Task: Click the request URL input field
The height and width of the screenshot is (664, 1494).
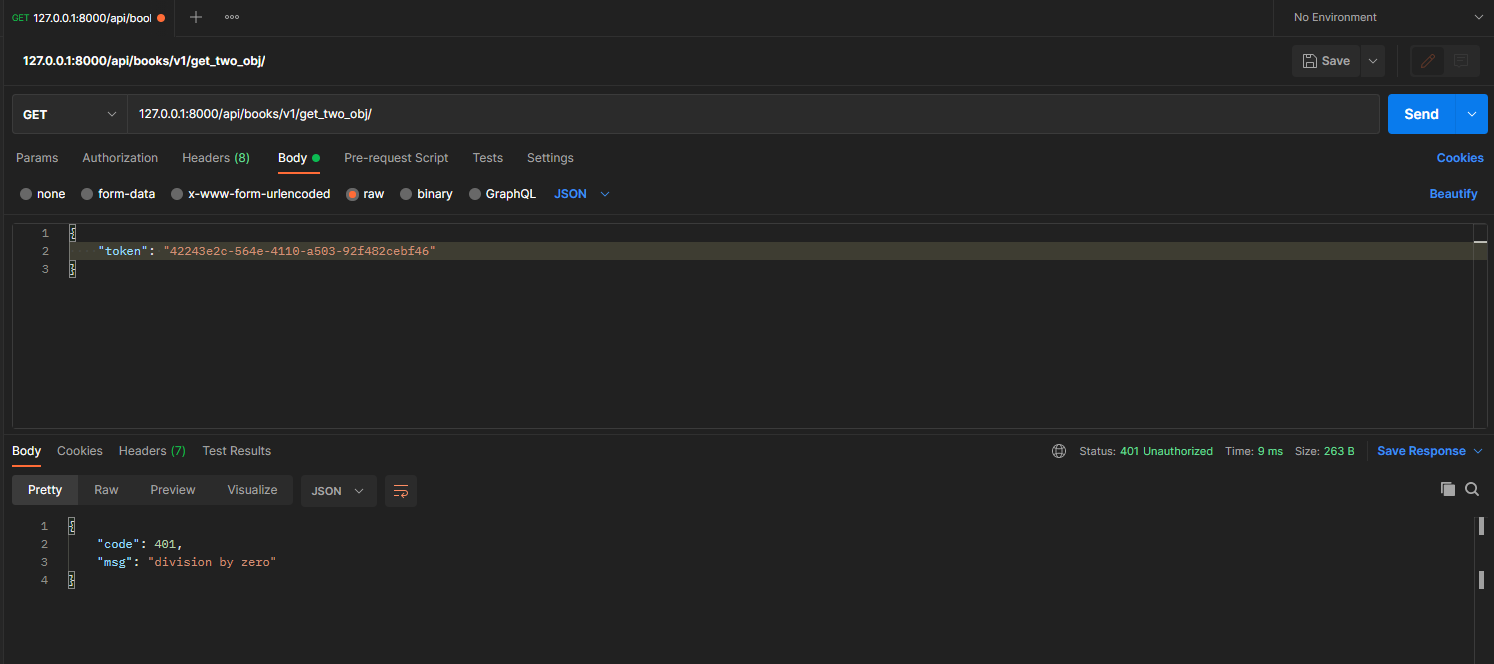Action: pyautogui.click(x=750, y=114)
